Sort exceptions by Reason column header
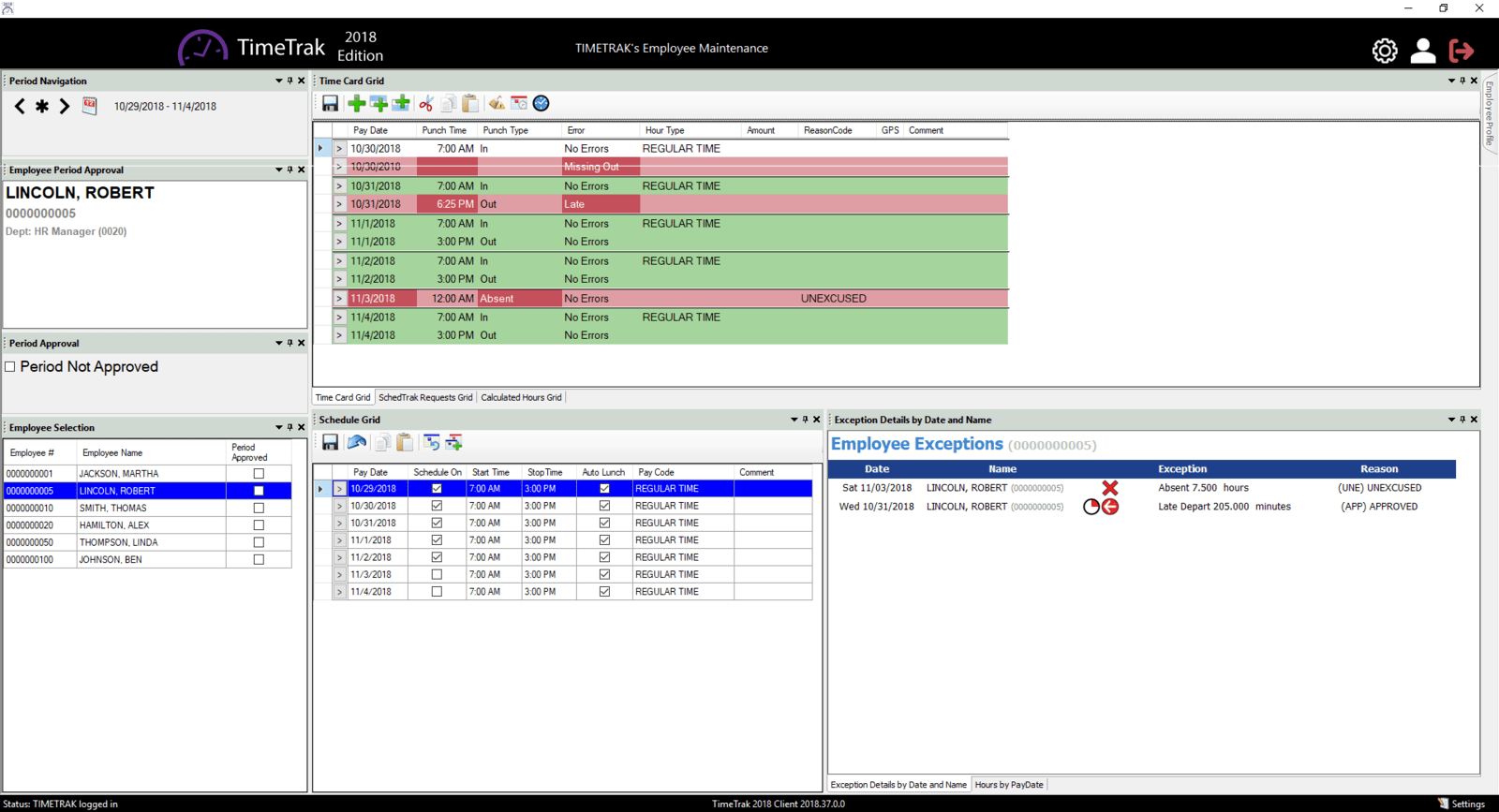 click(1379, 469)
